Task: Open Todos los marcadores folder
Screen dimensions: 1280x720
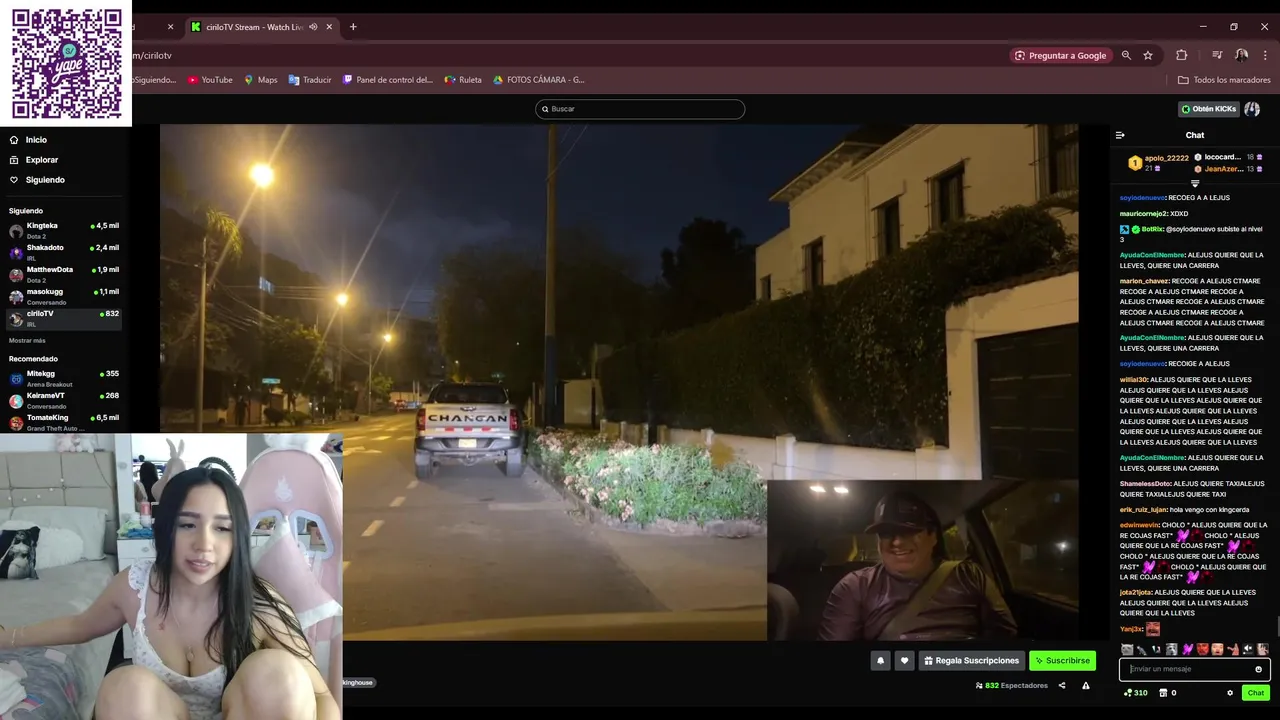Action: tap(1224, 80)
